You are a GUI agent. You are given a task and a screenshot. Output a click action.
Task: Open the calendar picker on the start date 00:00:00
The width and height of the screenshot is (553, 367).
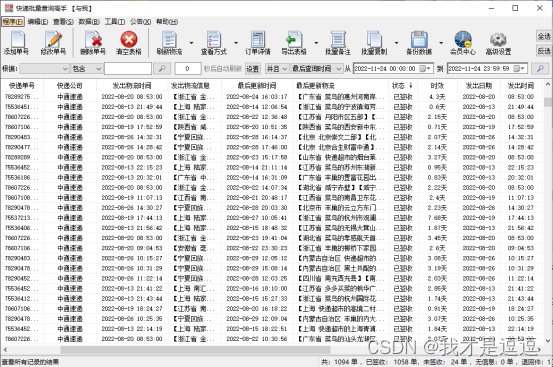coord(425,68)
